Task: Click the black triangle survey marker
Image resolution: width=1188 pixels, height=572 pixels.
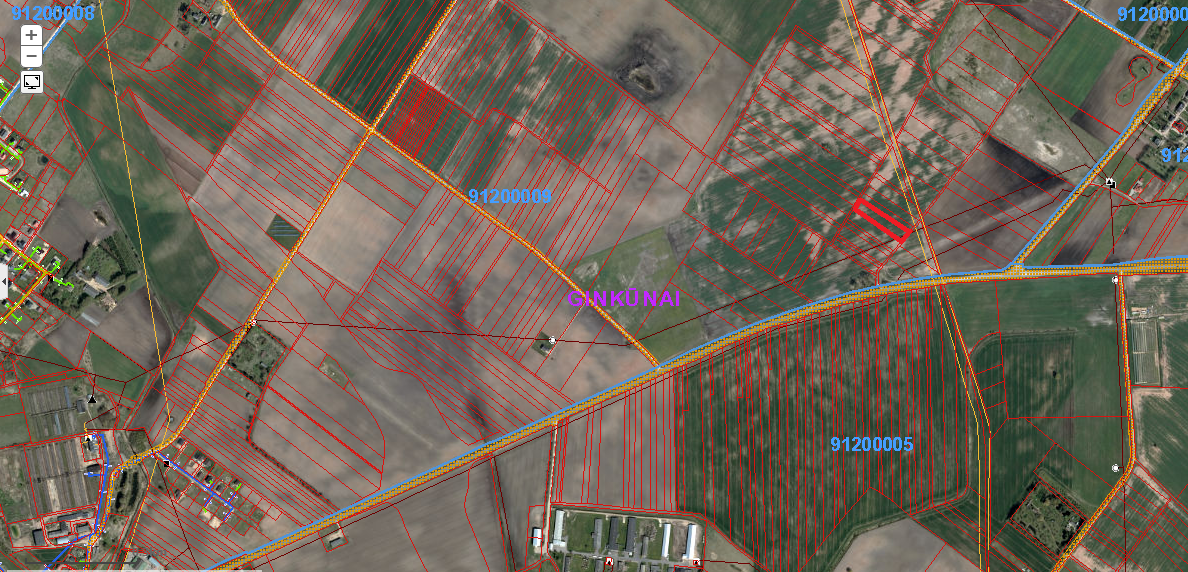Action: 93,399
